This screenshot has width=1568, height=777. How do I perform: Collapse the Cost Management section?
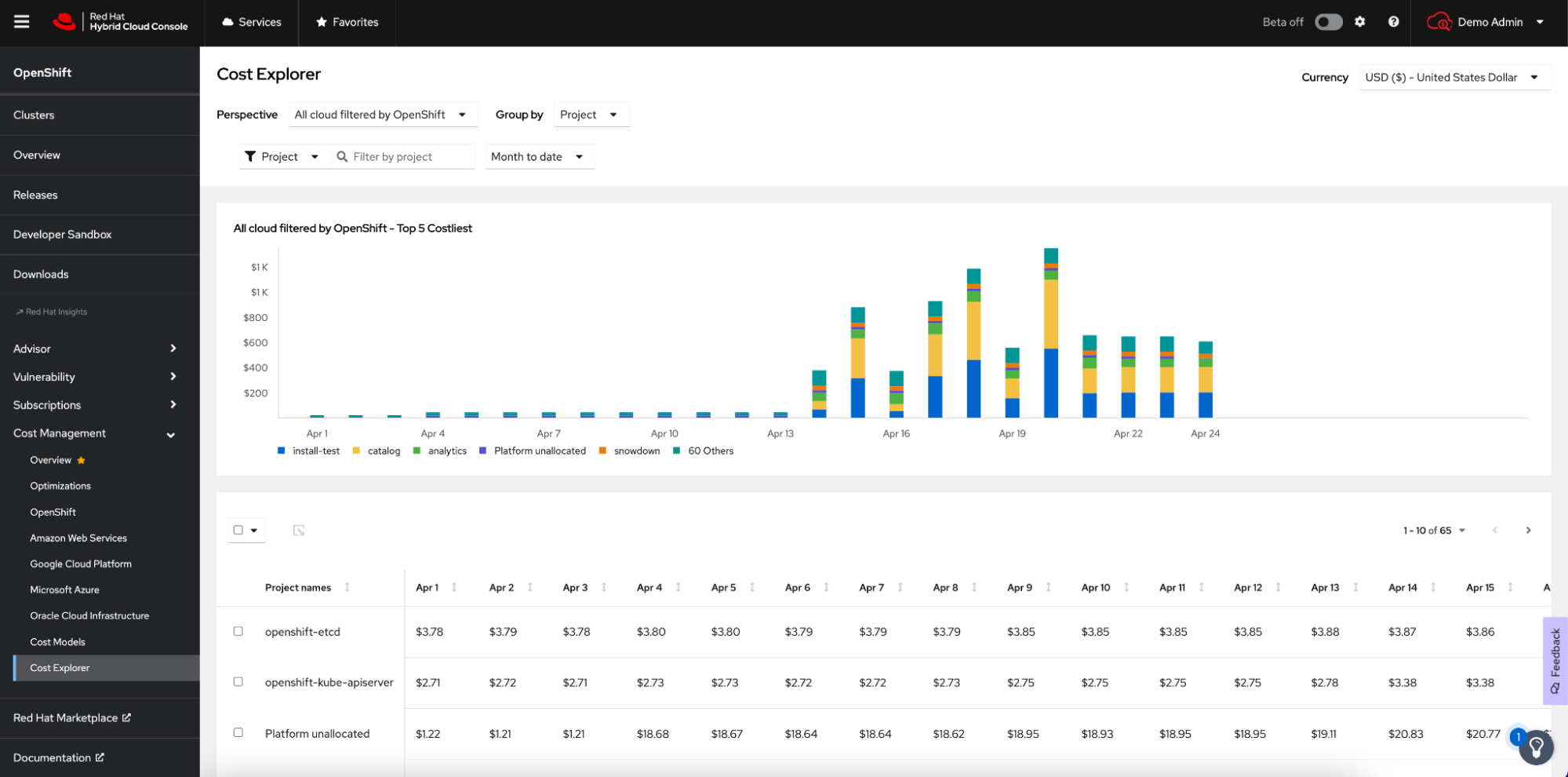pyautogui.click(x=100, y=433)
